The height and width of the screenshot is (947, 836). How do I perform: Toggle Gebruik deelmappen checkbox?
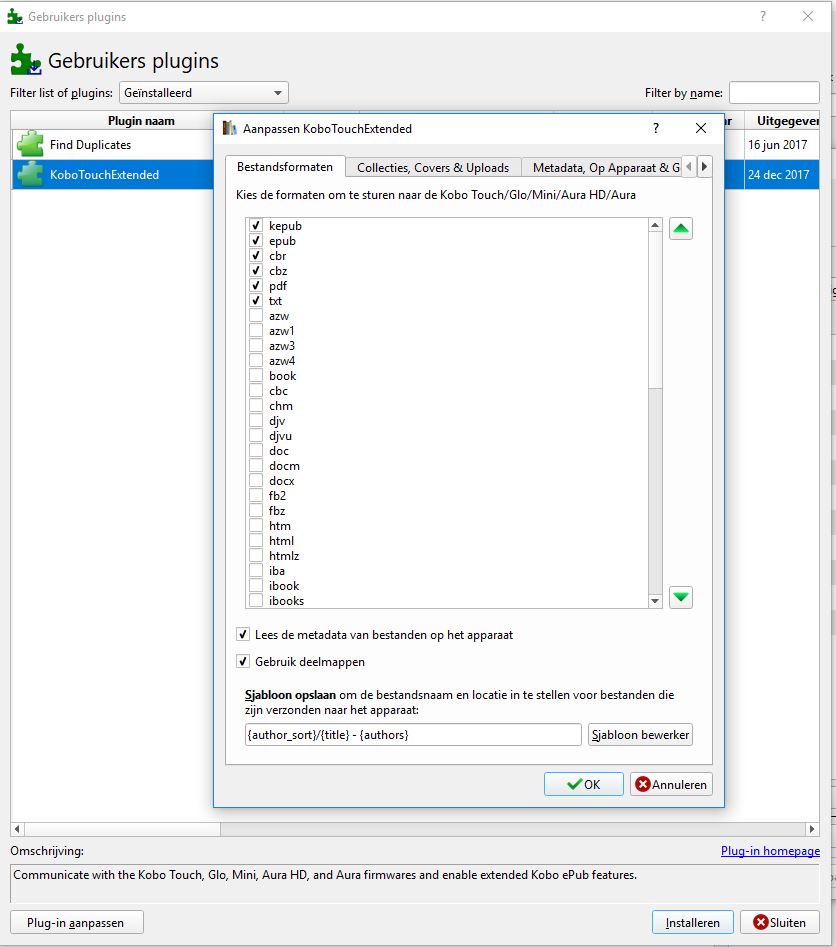243,661
